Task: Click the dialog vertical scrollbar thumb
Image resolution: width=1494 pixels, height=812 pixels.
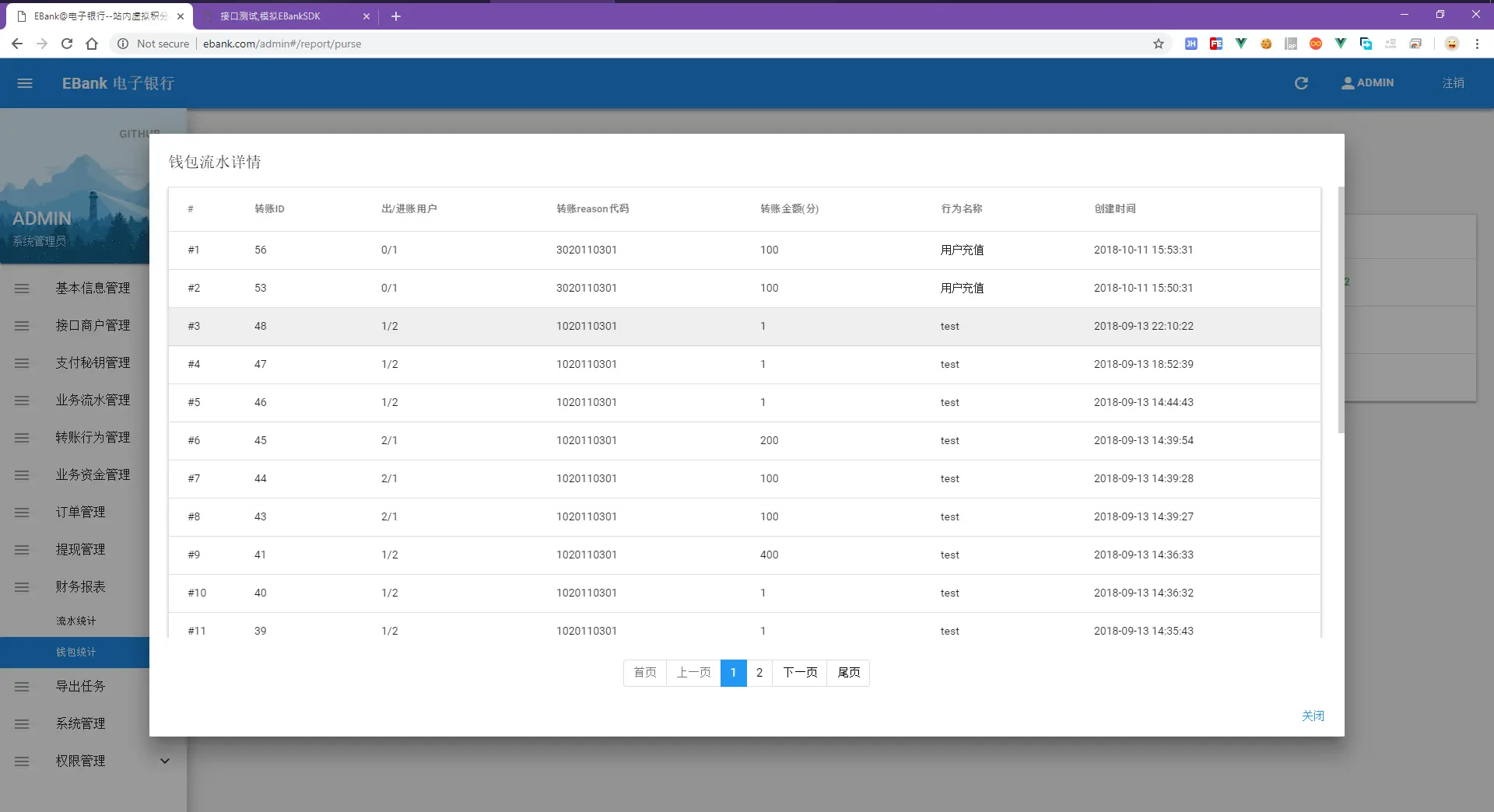Action: coord(1341,310)
